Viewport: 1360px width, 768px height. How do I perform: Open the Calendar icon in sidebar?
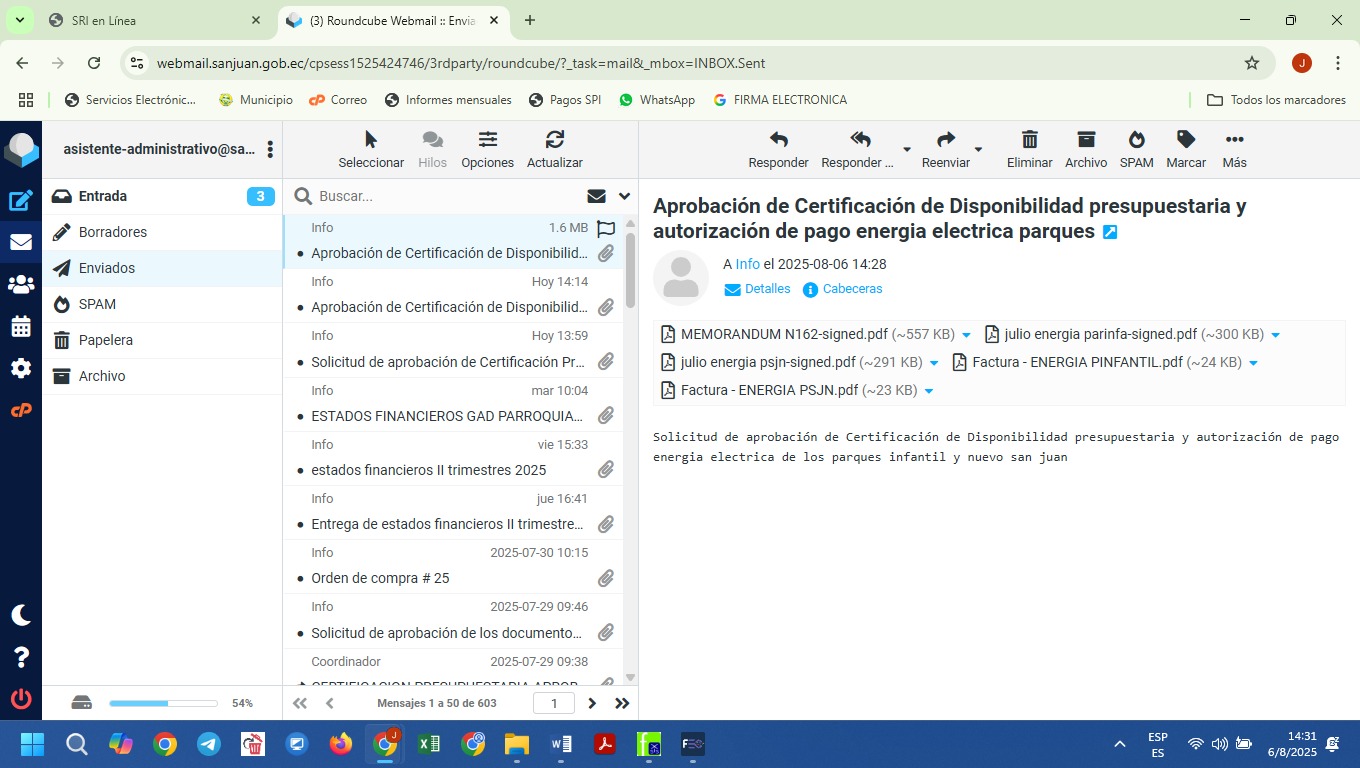pos(21,327)
